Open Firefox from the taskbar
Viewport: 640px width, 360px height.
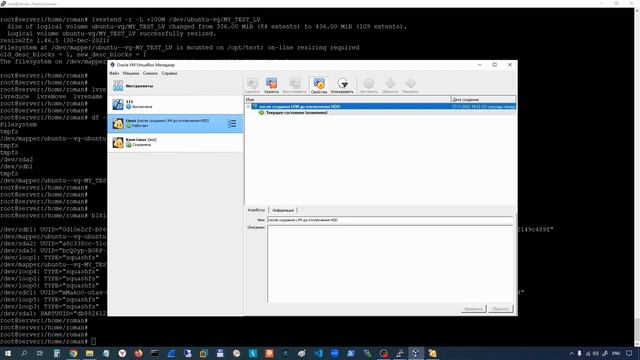(138, 353)
